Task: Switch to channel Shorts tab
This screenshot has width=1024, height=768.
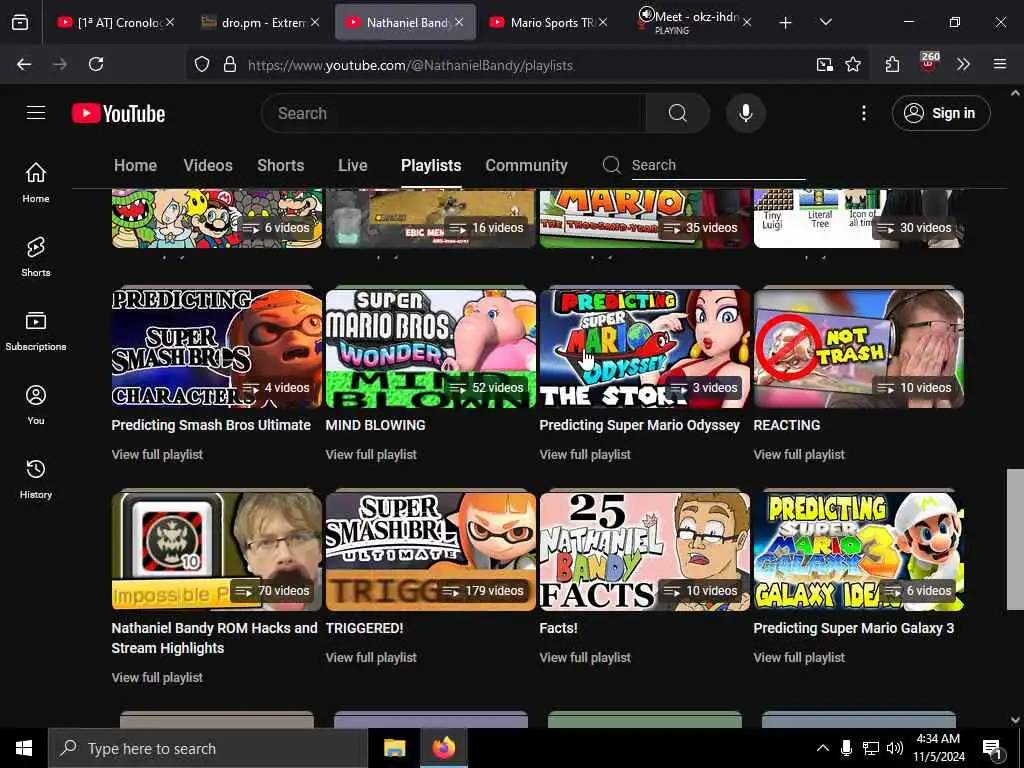Action: [281, 165]
